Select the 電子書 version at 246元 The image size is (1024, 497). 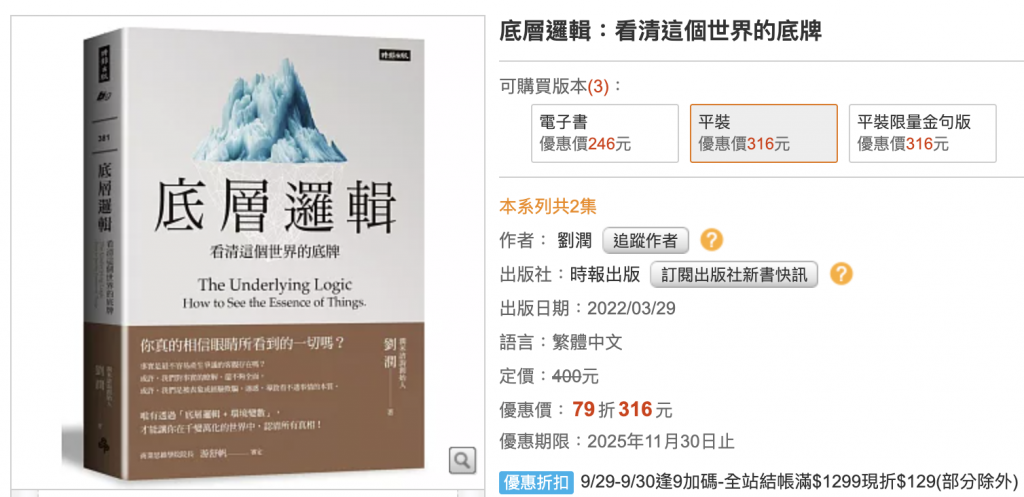tap(605, 133)
